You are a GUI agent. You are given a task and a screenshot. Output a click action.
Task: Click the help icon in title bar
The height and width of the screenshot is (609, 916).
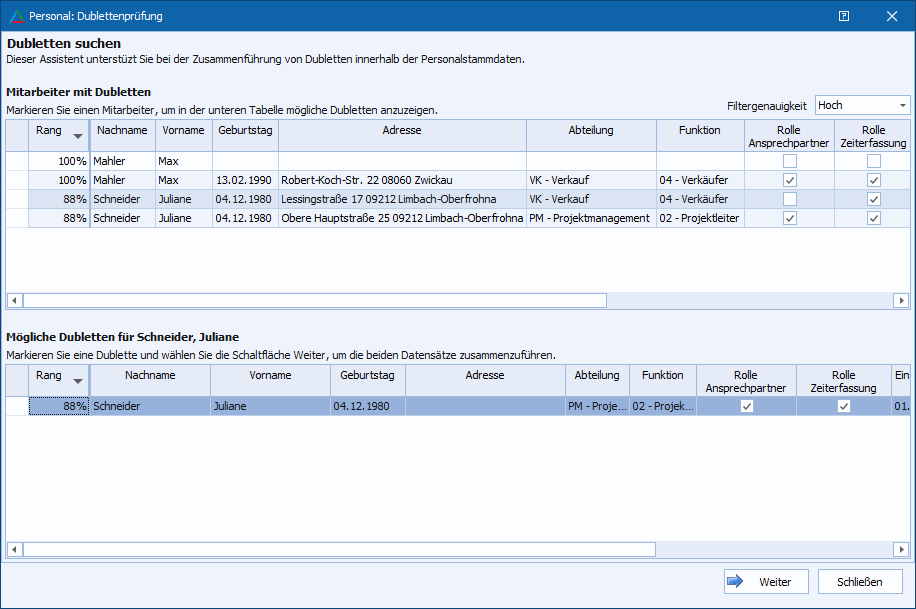click(844, 16)
